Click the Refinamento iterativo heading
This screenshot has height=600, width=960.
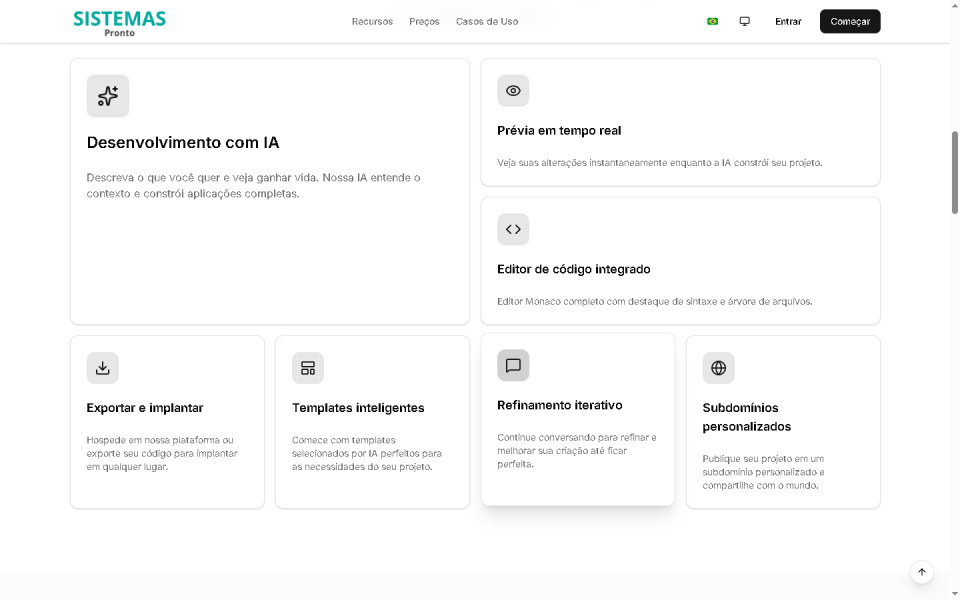pos(560,405)
